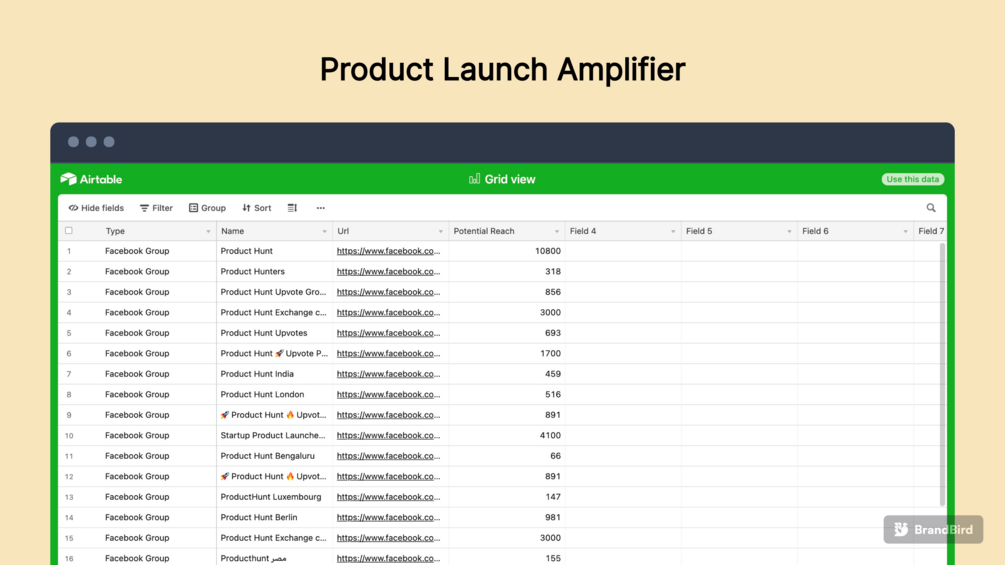
Task: Select the Potential Reach value 318
Action: pyautogui.click(x=506, y=272)
